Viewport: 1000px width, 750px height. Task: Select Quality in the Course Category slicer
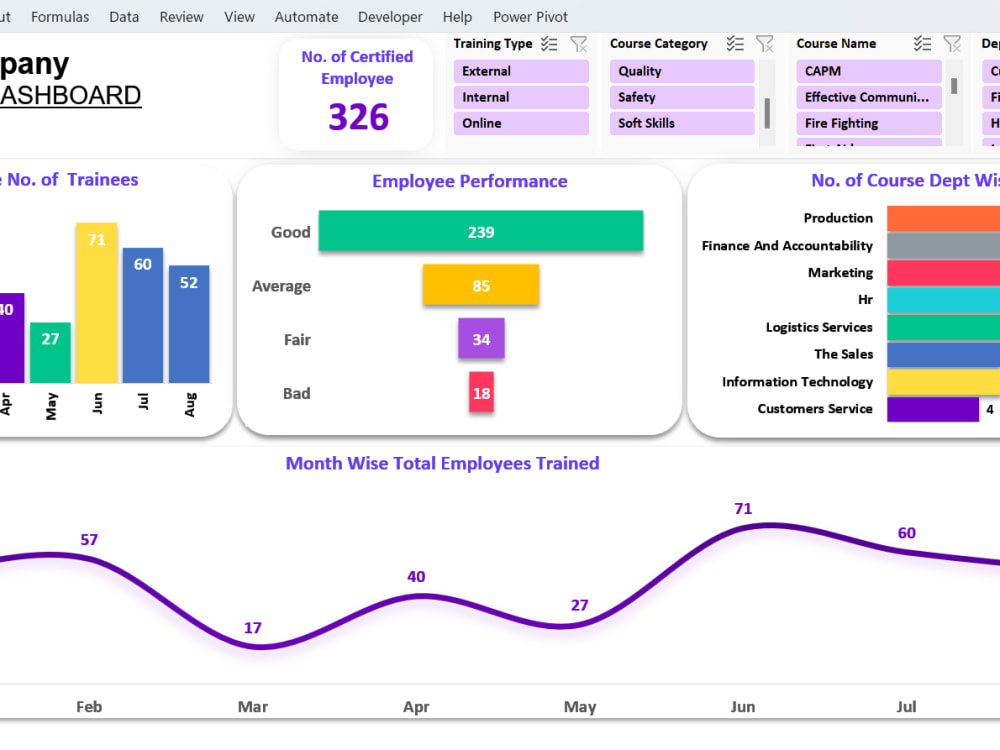681,70
